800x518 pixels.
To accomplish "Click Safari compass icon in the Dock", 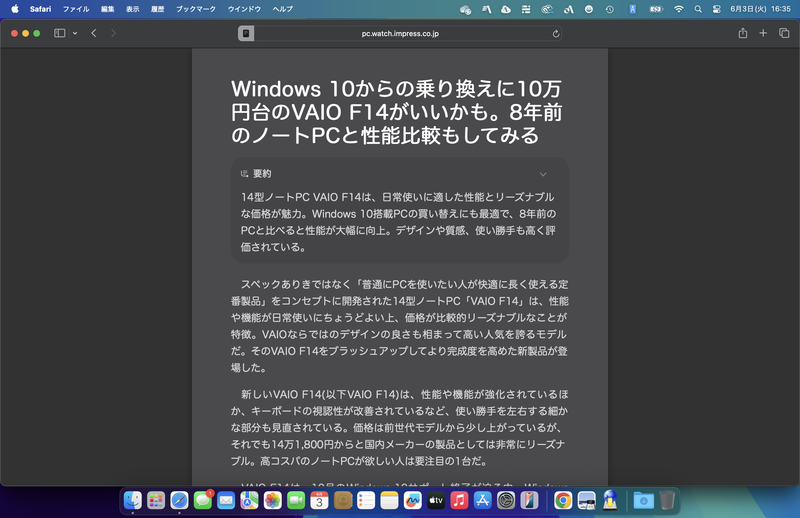I will click(180, 500).
